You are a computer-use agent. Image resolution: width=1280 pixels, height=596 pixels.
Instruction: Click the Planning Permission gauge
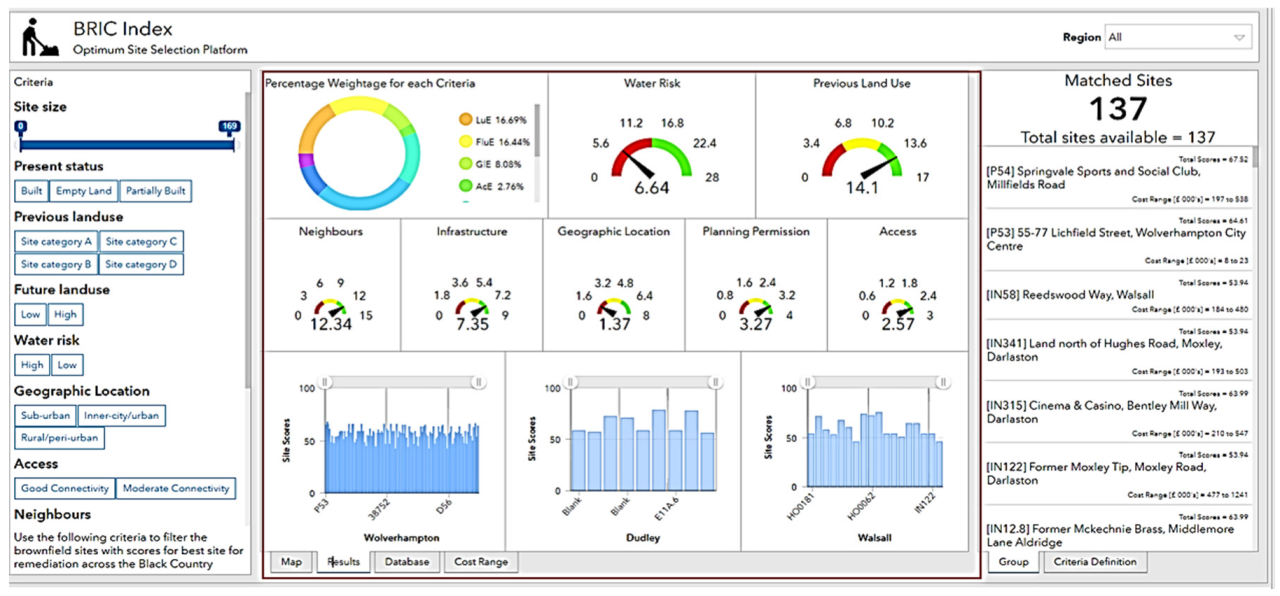756,308
